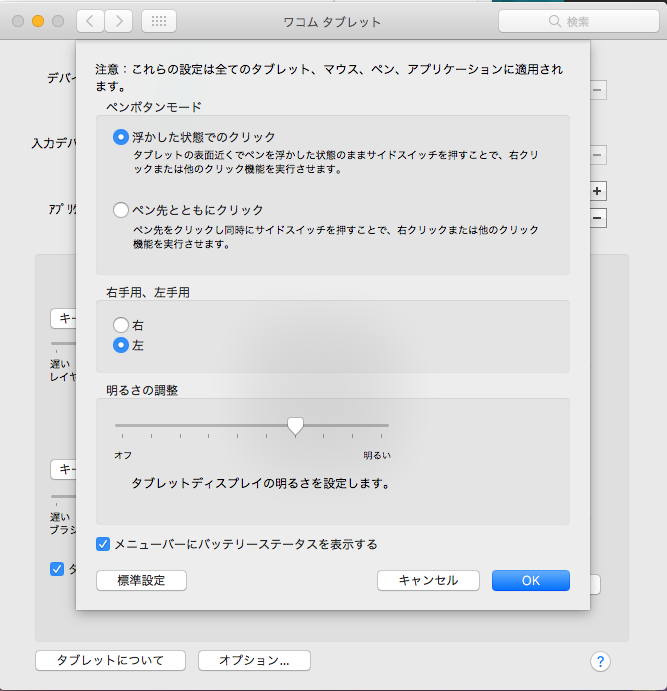Click the オプション... button

[x=254, y=661]
